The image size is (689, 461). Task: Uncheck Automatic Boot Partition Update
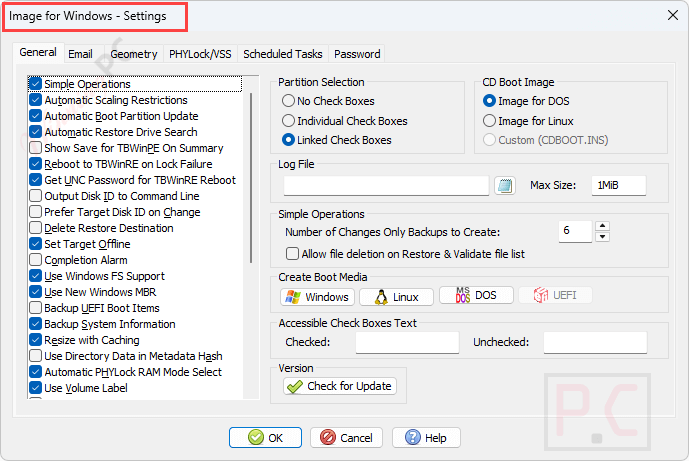(x=36, y=116)
